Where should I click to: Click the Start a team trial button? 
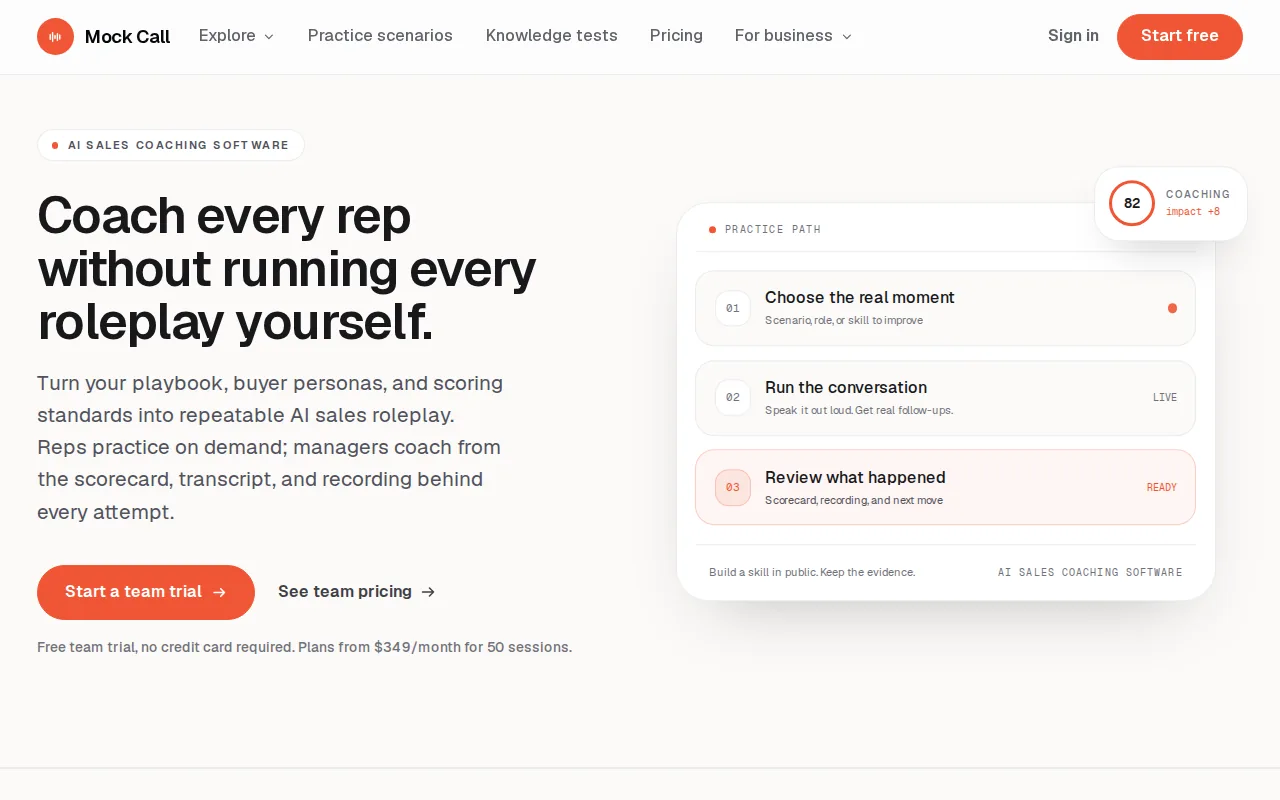pos(146,592)
